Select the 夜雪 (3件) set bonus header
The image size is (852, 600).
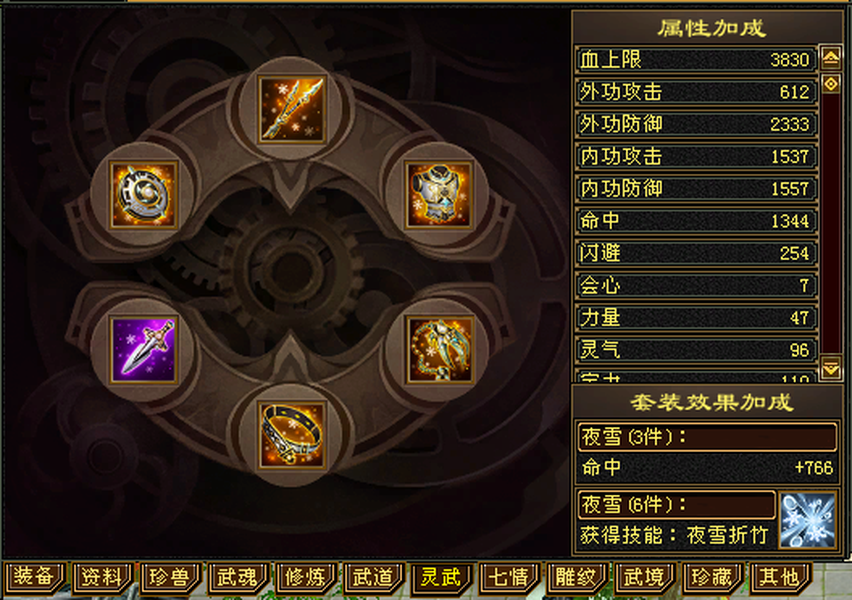coord(707,437)
